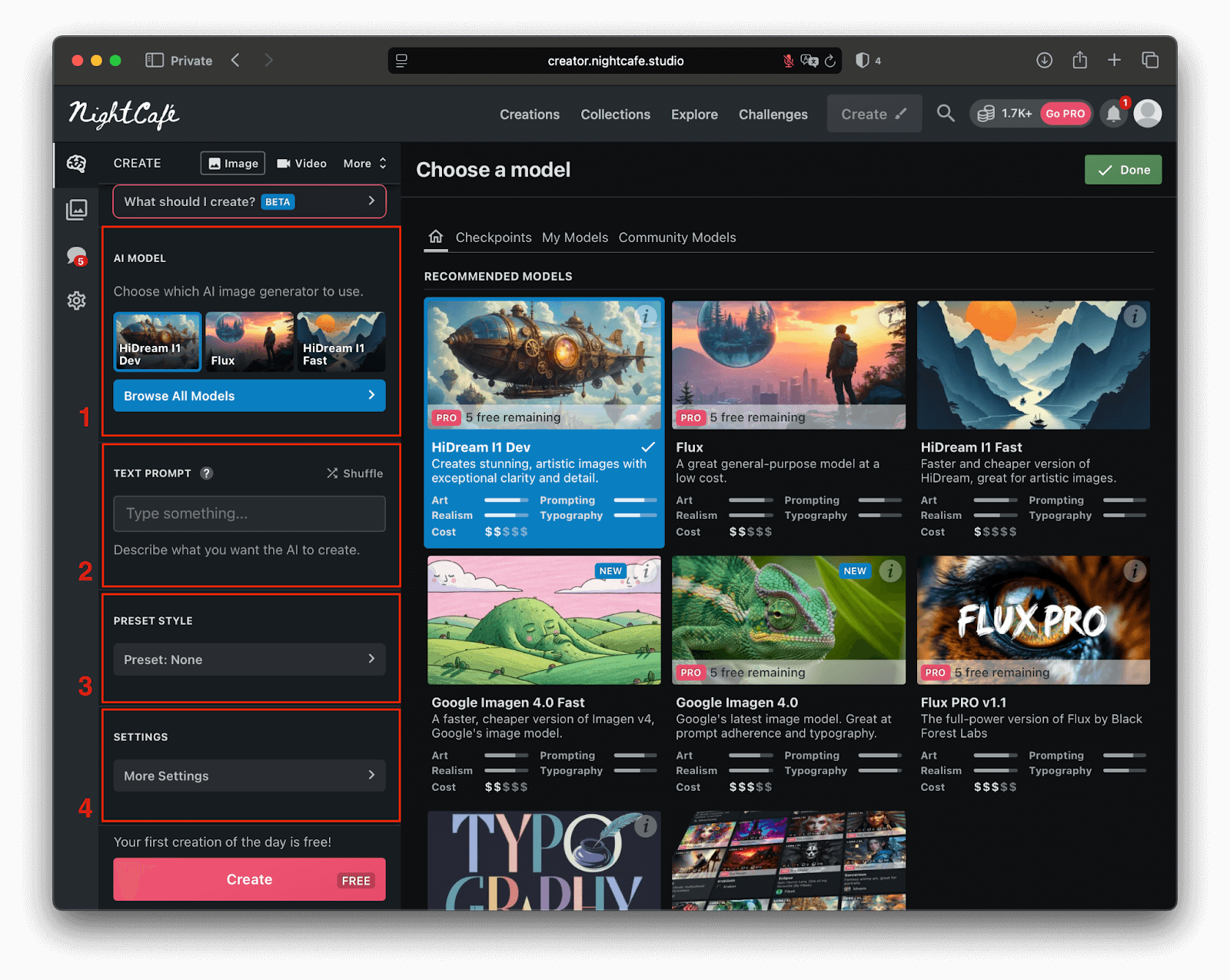Click the text prompt help question mark

207,473
